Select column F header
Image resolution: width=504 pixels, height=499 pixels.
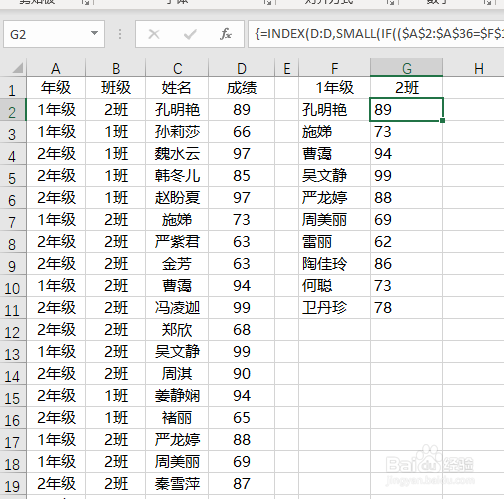pos(334,68)
